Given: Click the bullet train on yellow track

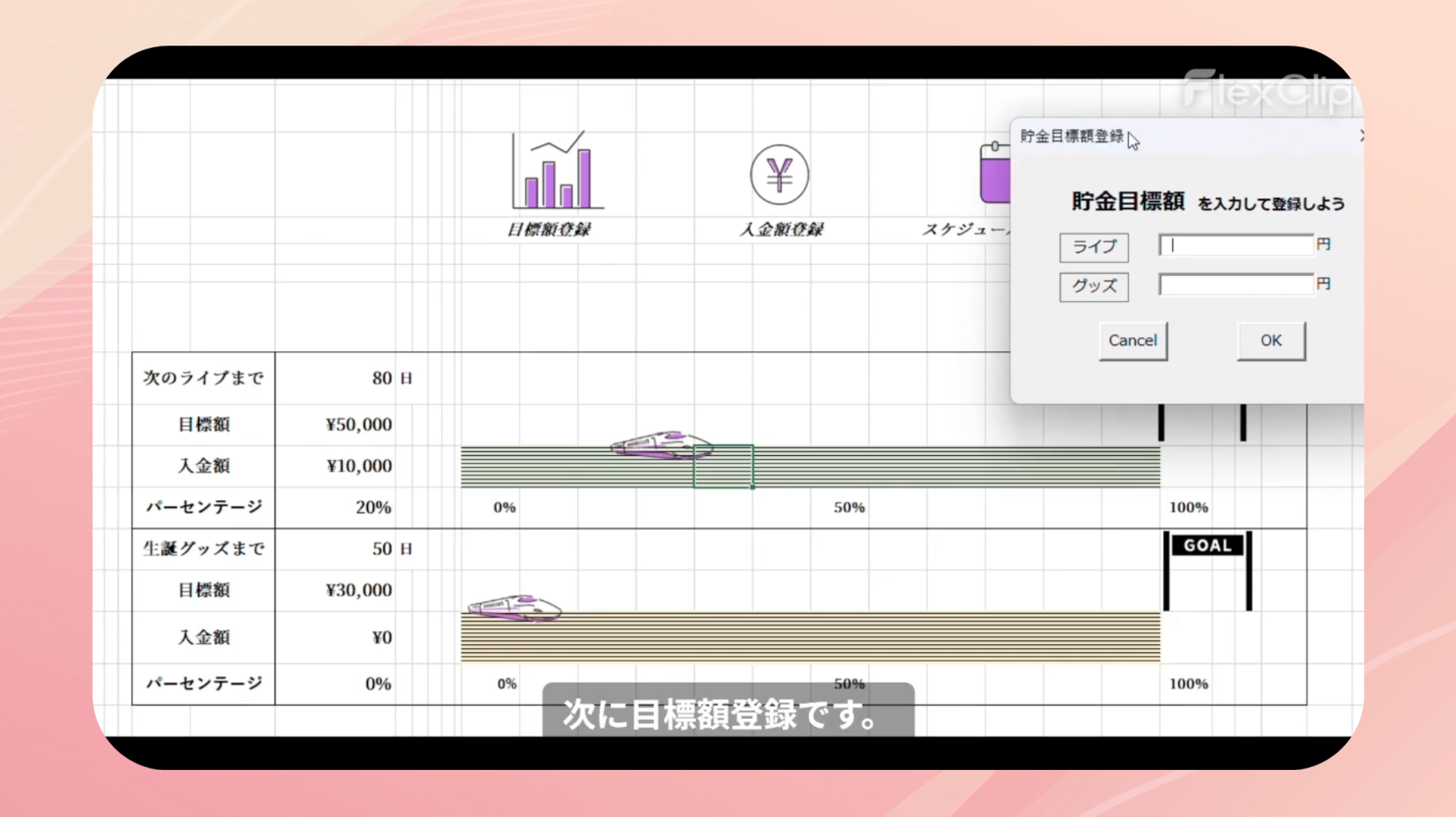Looking at the screenshot, I should [514, 608].
